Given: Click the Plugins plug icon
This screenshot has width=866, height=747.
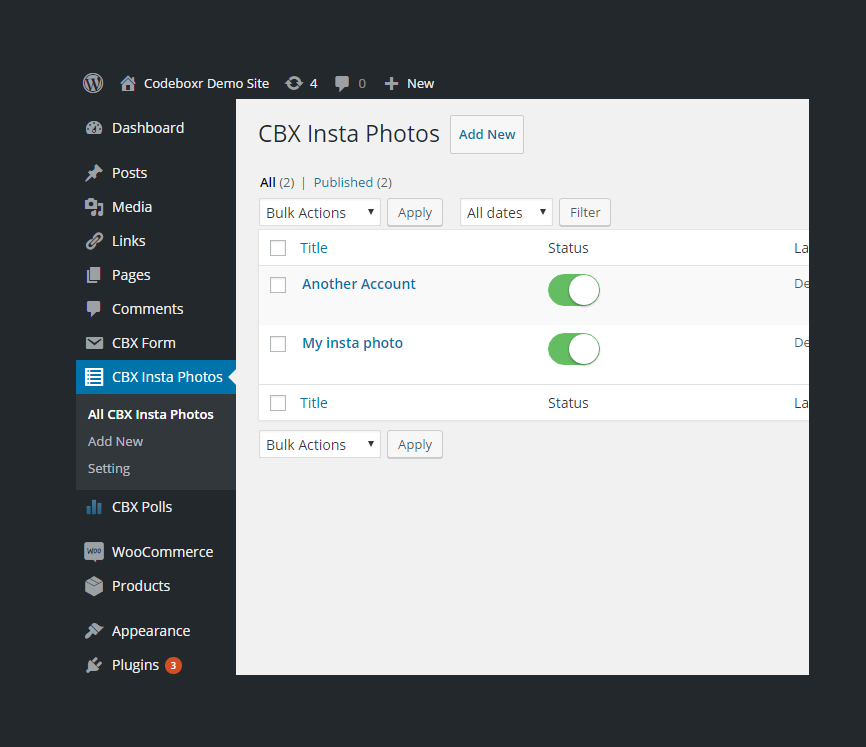Looking at the screenshot, I should coord(94,665).
